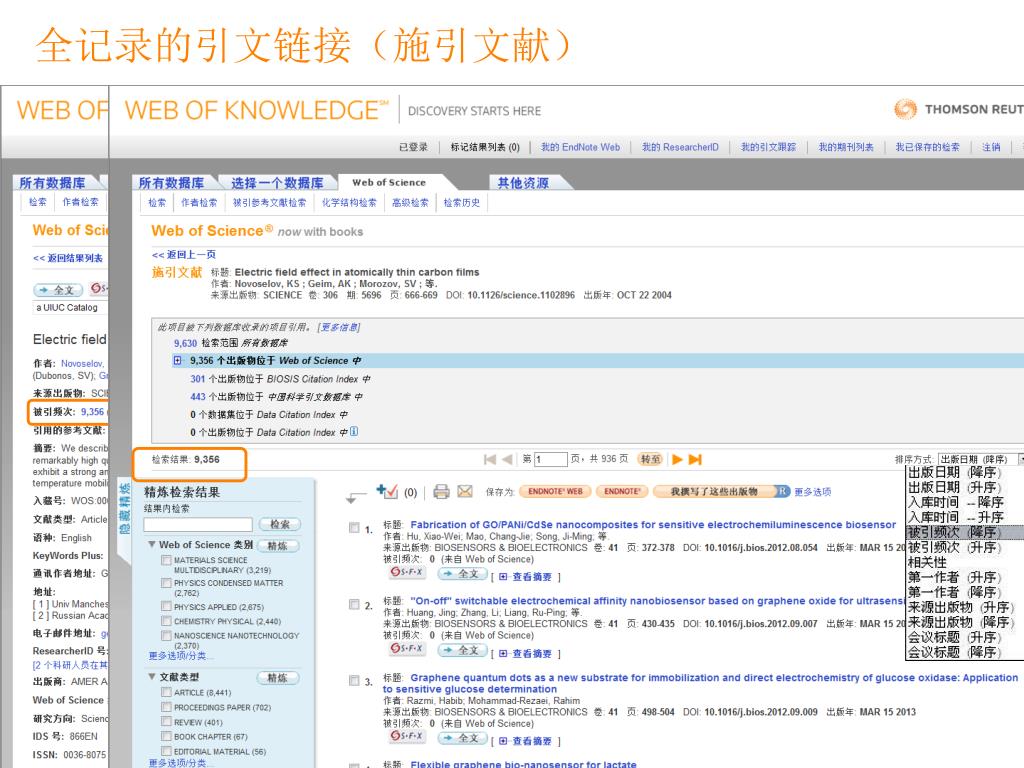1024x768 pixels.
Task: Open 排序方式 sort dropdown
Action: tap(980, 460)
